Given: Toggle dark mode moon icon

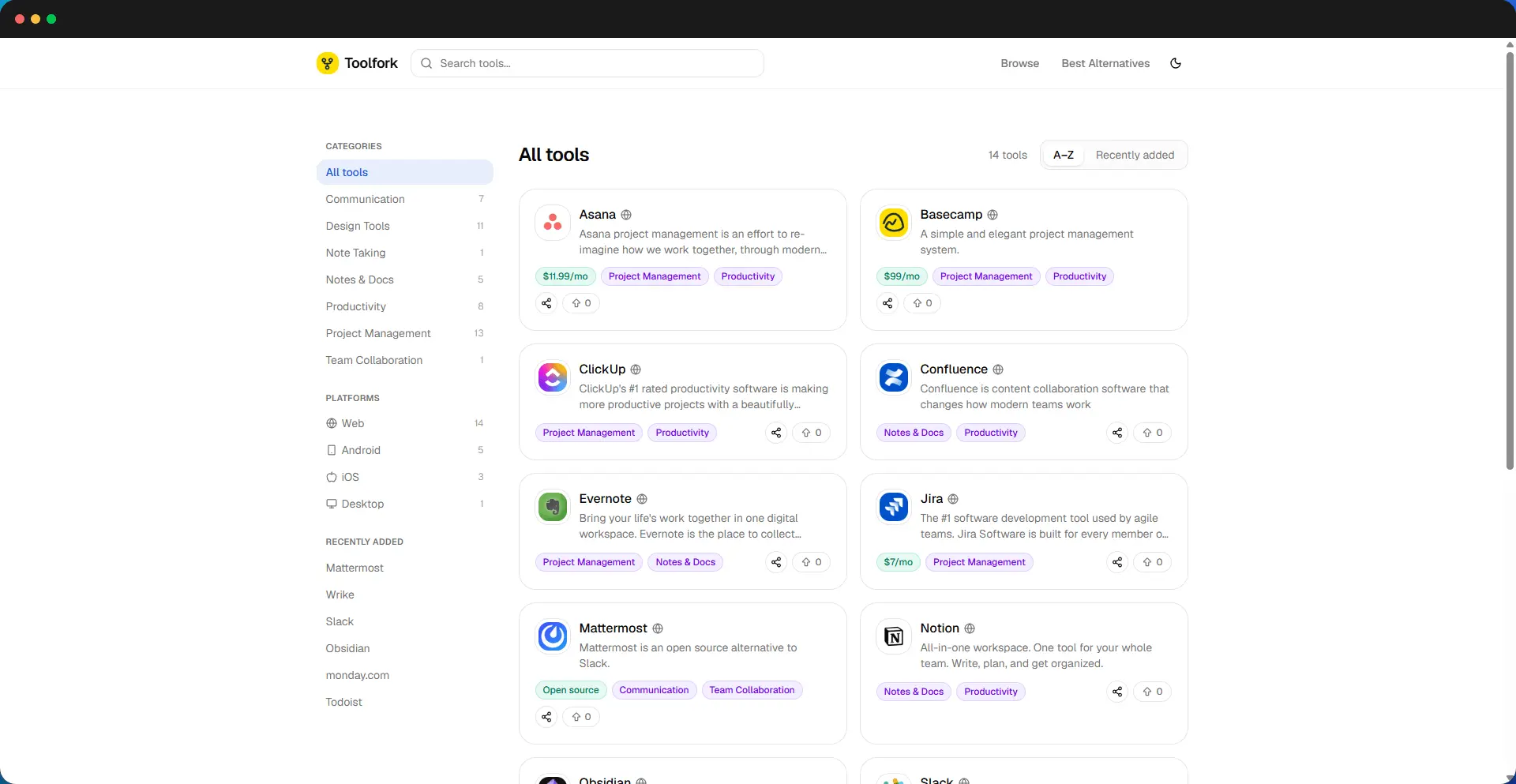Looking at the screenshot, I should pyautogui.click(x=1176, y=63).
